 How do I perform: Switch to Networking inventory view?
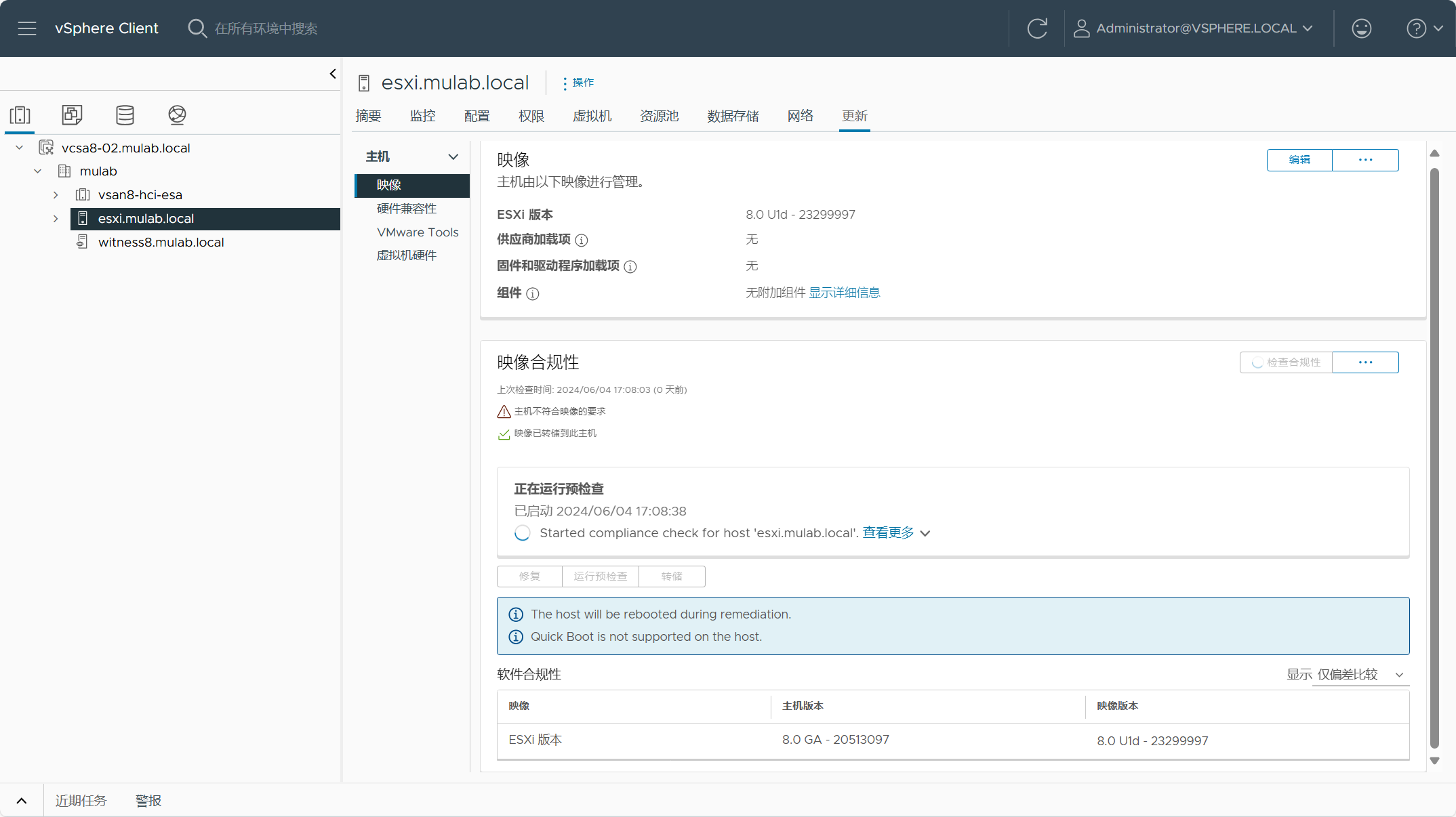[x=177, y=115]
